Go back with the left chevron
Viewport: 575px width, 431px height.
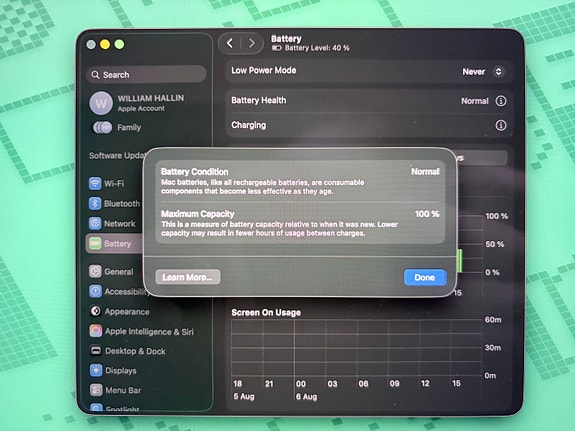point(230,44)
